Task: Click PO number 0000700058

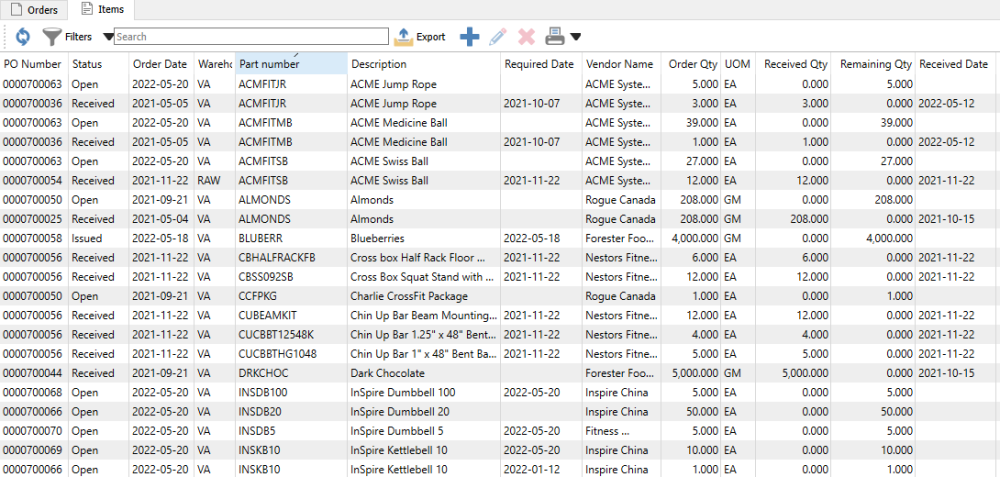Action: pyautogui.click(x=33, y=238)
